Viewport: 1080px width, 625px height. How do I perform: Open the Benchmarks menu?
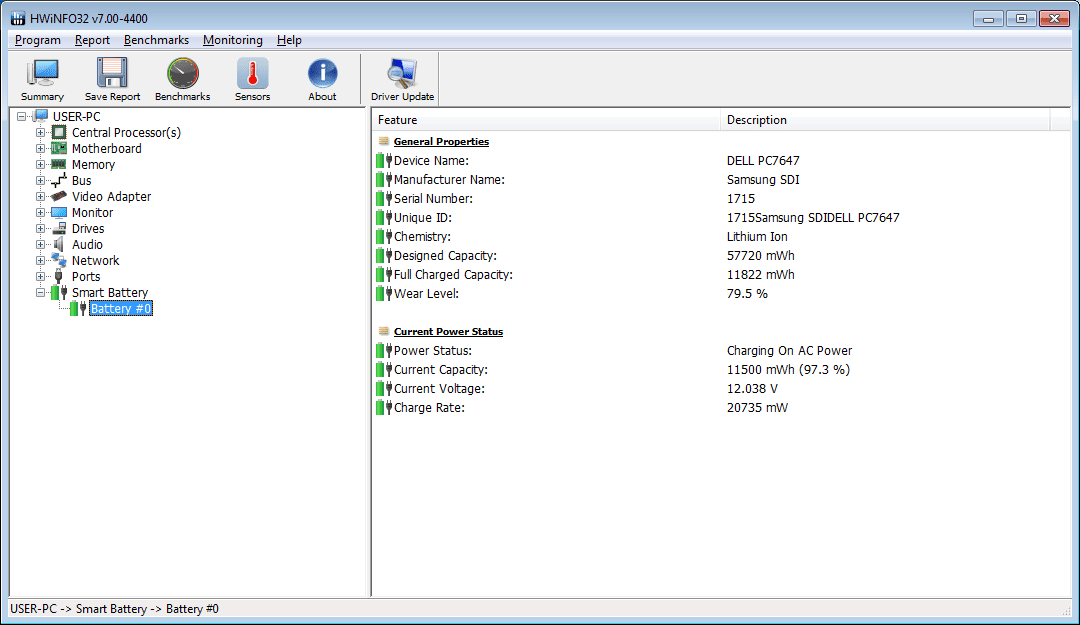point(156,40)
